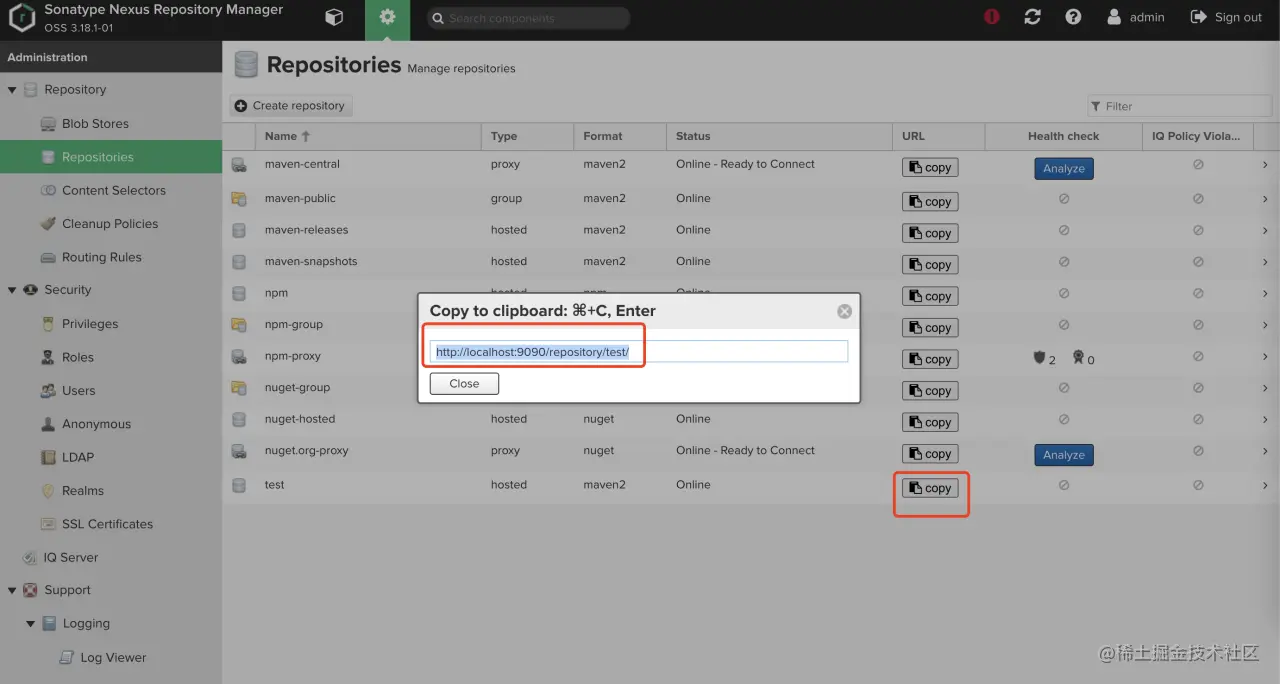Click the Nexus logo in header
The width and height of the screenshot is (1280, 684).
[20, 18]
